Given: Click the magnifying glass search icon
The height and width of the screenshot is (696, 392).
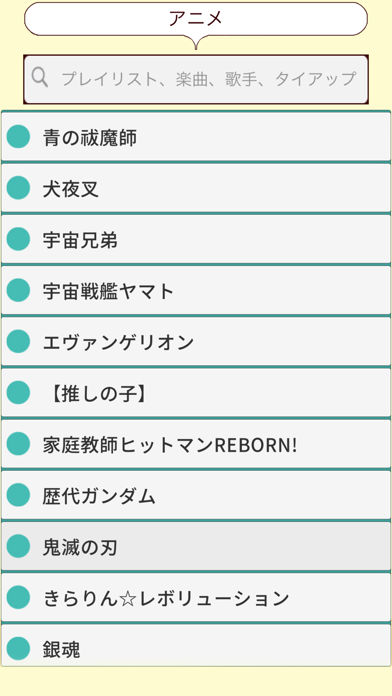Looking at the screenshot, I should [40, 78].
